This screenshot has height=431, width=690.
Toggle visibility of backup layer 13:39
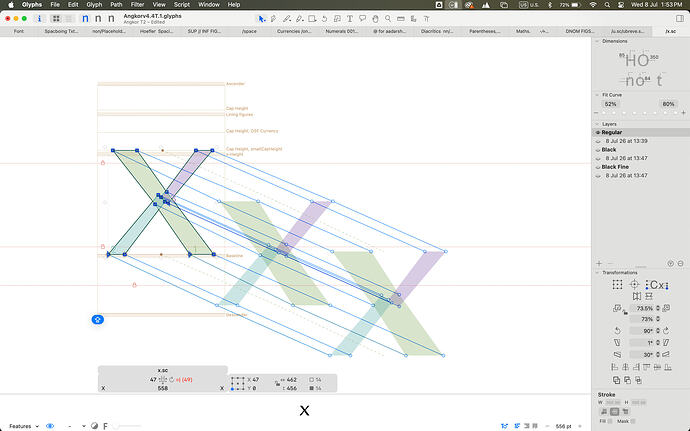[598, 141]
